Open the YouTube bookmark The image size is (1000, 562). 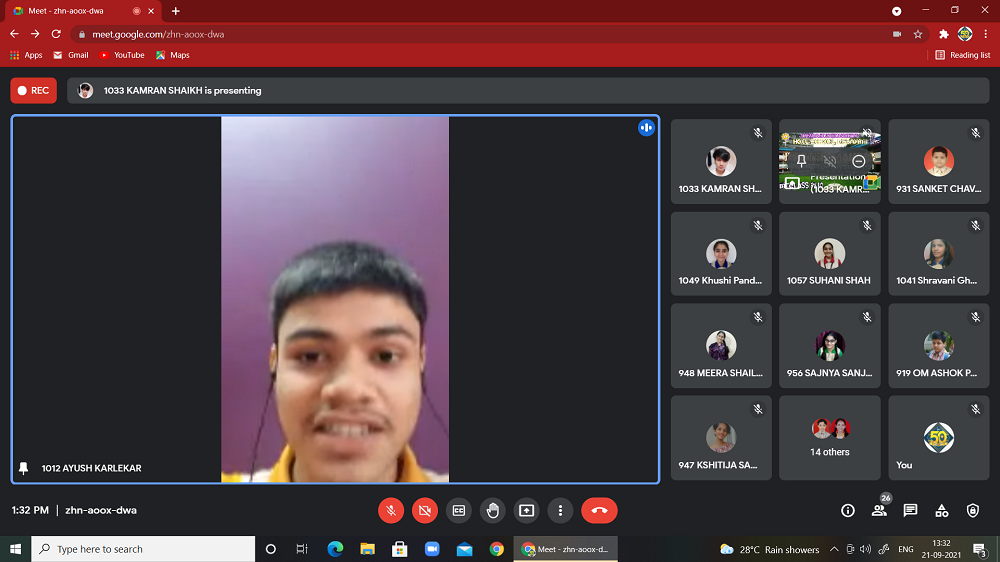click(121, 55)
